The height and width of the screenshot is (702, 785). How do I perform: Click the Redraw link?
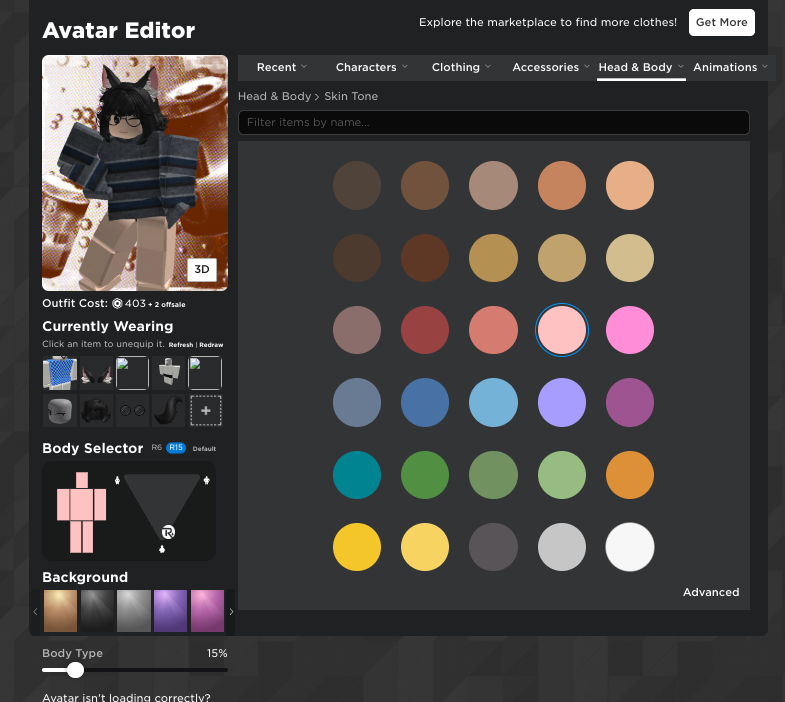pyautogui.click(x=211, y=345)
